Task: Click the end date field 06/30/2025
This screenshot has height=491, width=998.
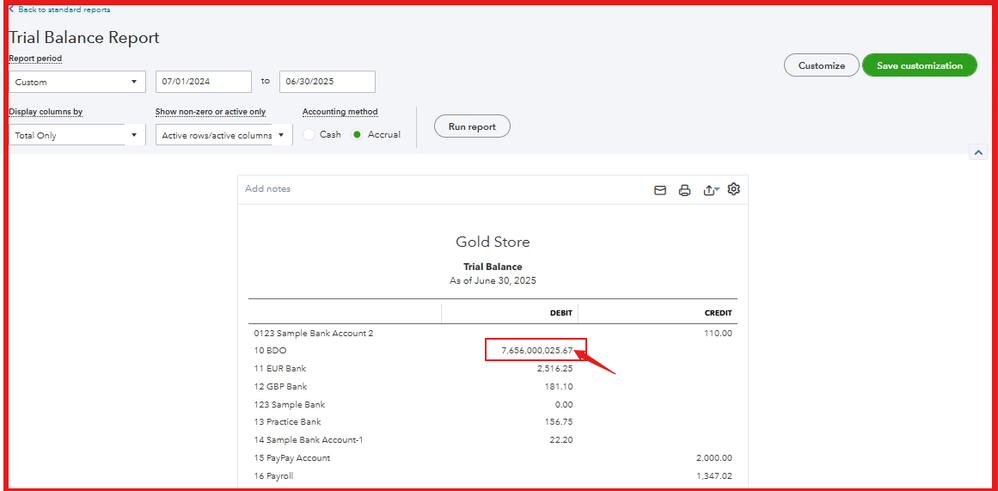Action: 327,82
